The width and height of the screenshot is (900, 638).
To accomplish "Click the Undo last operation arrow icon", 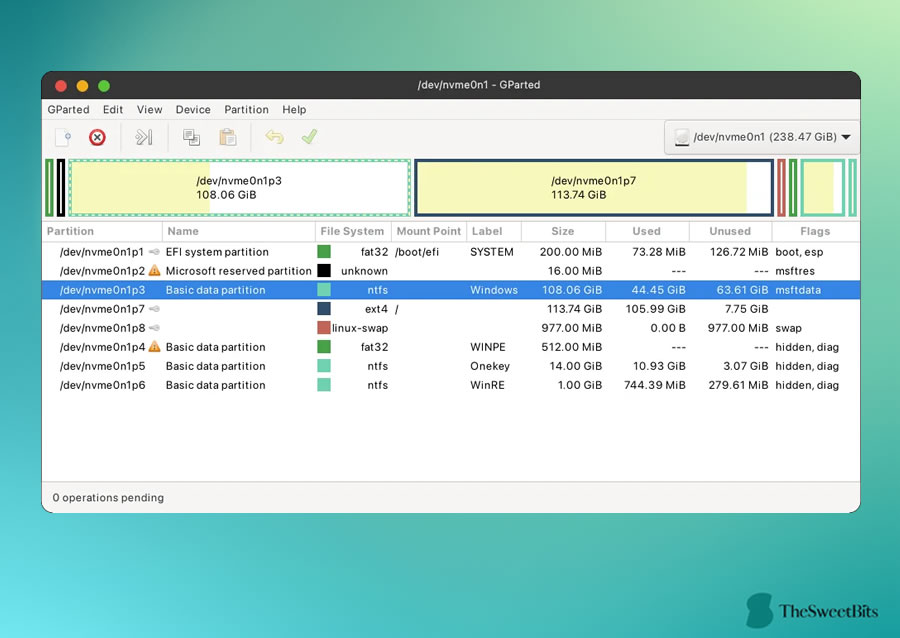I will pos(274,137).
